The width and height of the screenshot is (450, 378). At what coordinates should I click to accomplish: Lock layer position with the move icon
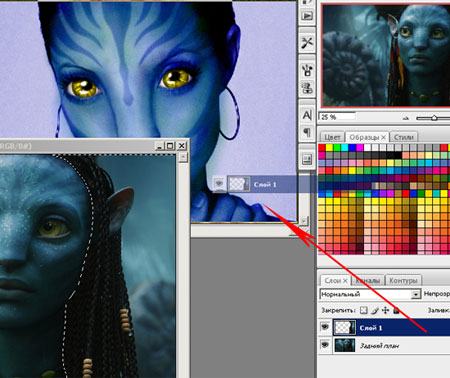[385, 311]
